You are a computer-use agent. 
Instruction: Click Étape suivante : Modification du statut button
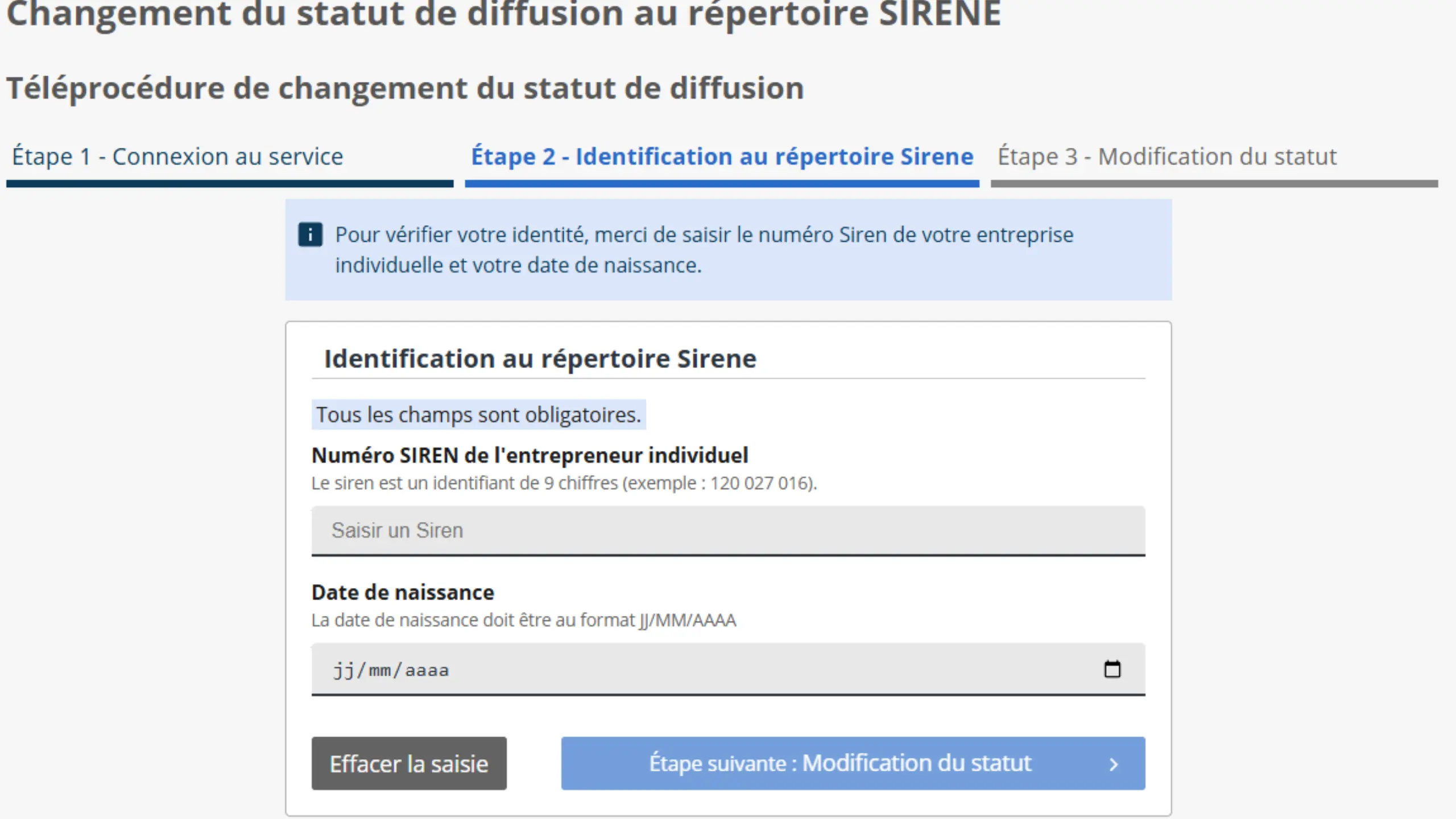853,763
